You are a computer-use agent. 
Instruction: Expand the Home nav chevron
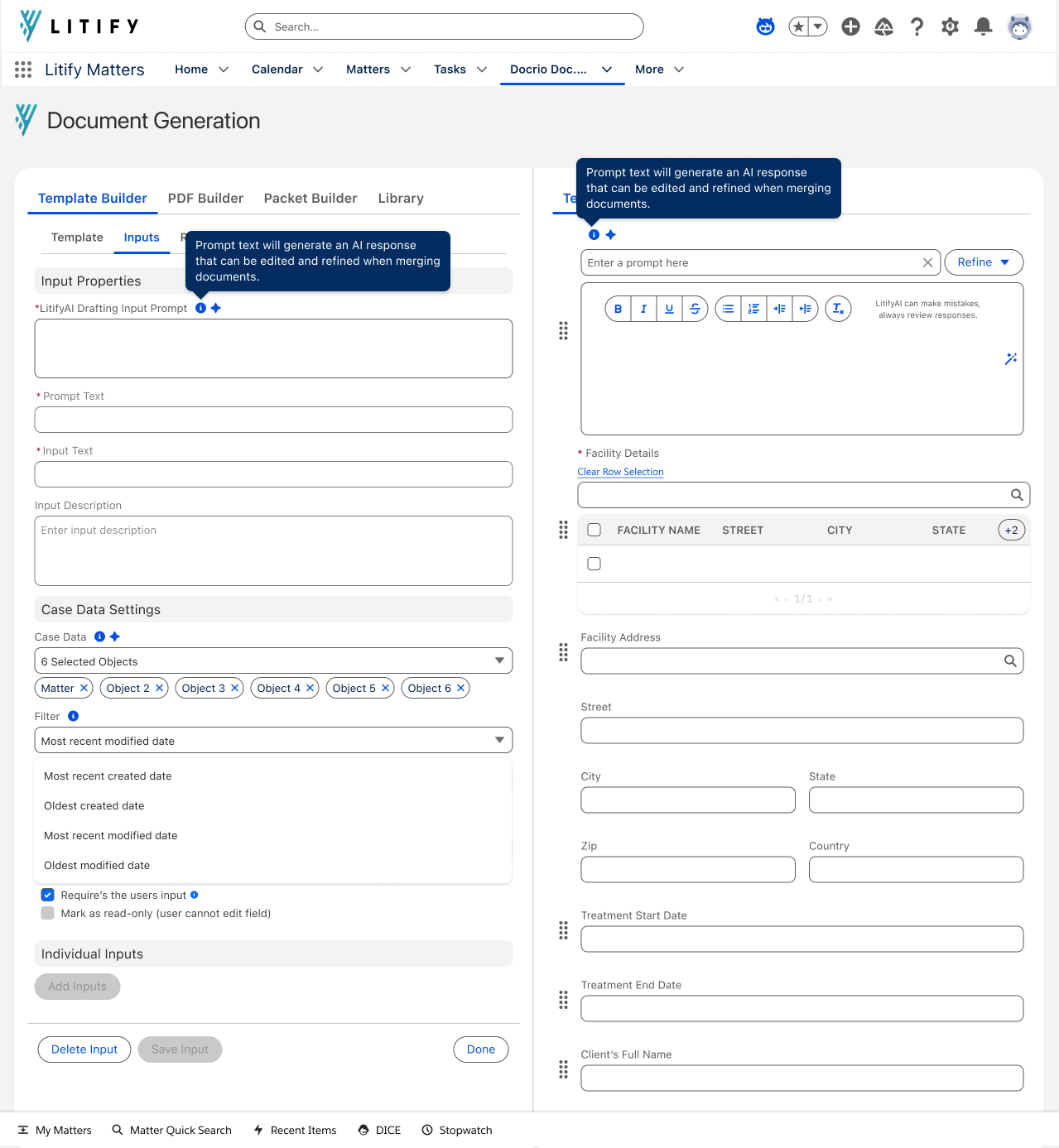tap(224, 70)
